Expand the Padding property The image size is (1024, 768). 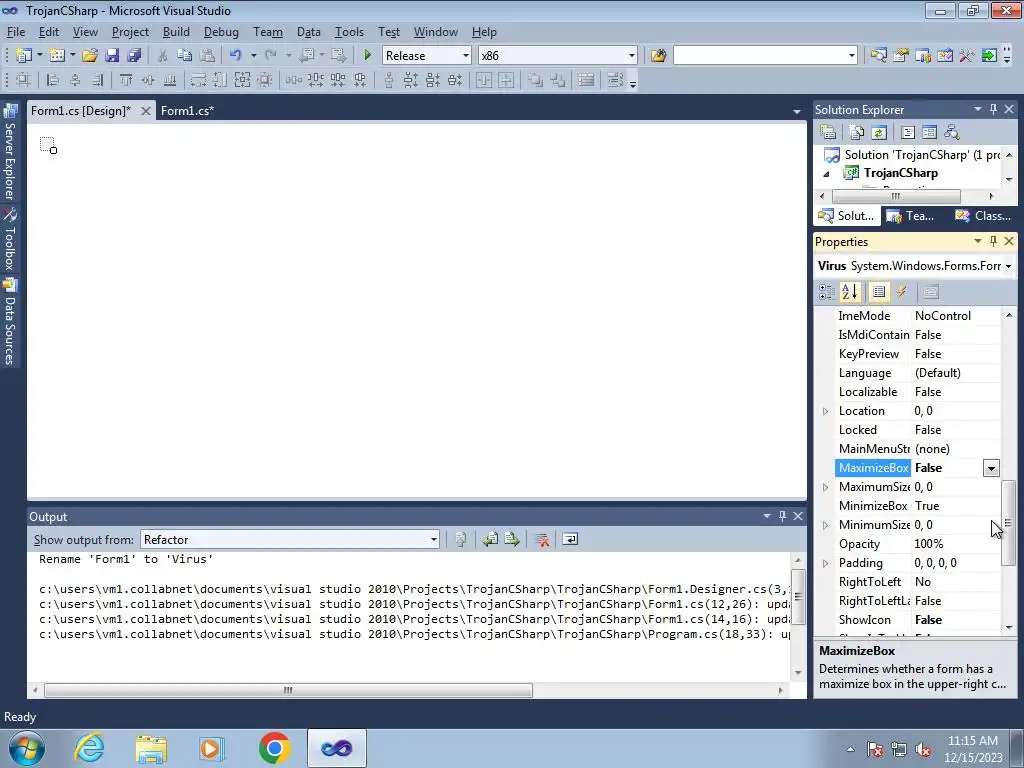[x=825, y=563]
